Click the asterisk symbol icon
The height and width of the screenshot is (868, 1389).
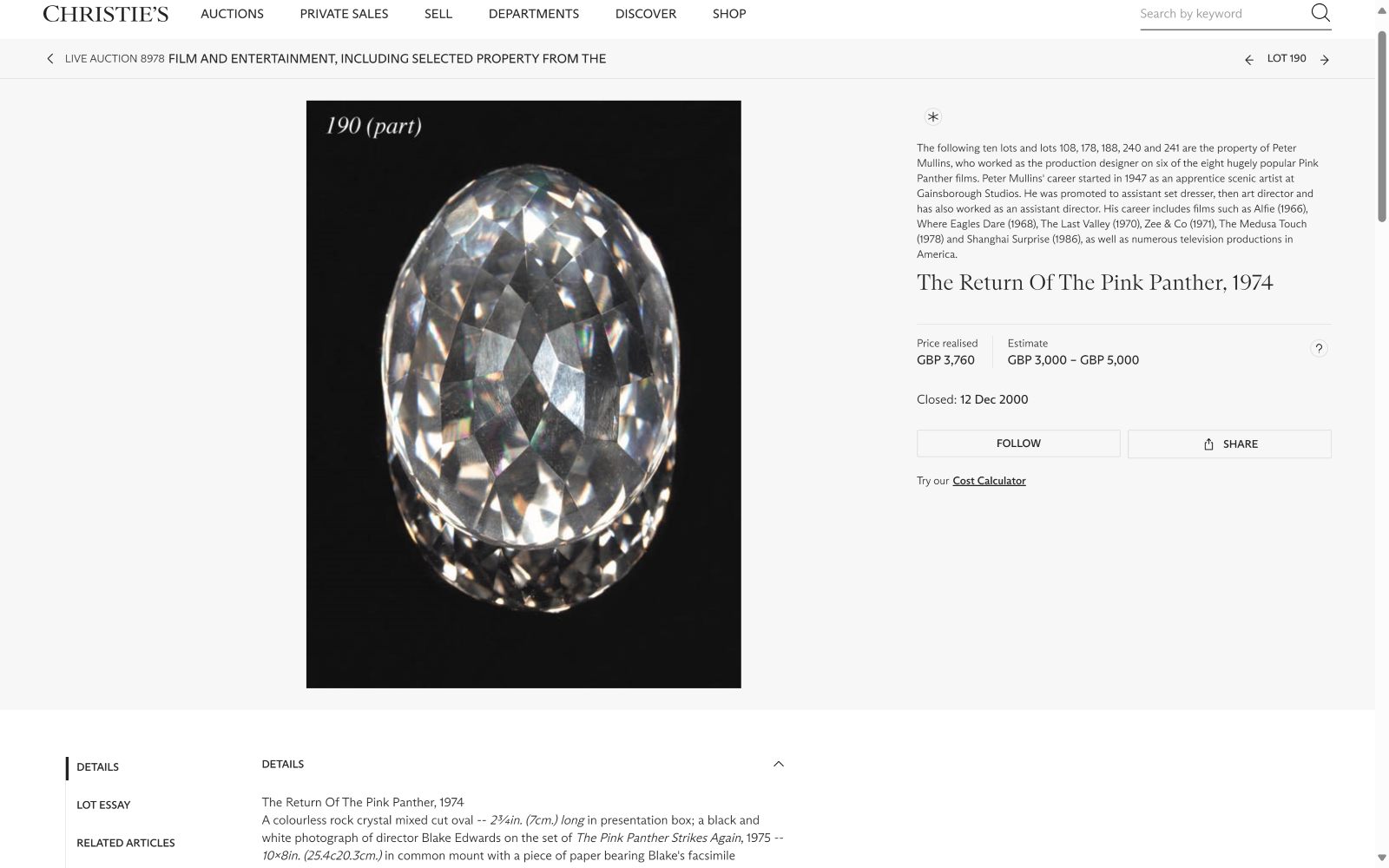click(932, 117)
